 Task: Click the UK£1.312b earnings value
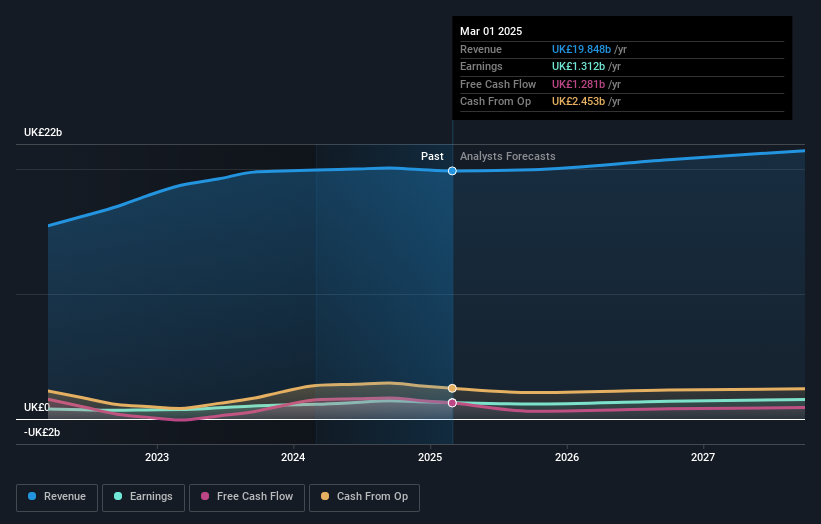click(x=579, y=66)
